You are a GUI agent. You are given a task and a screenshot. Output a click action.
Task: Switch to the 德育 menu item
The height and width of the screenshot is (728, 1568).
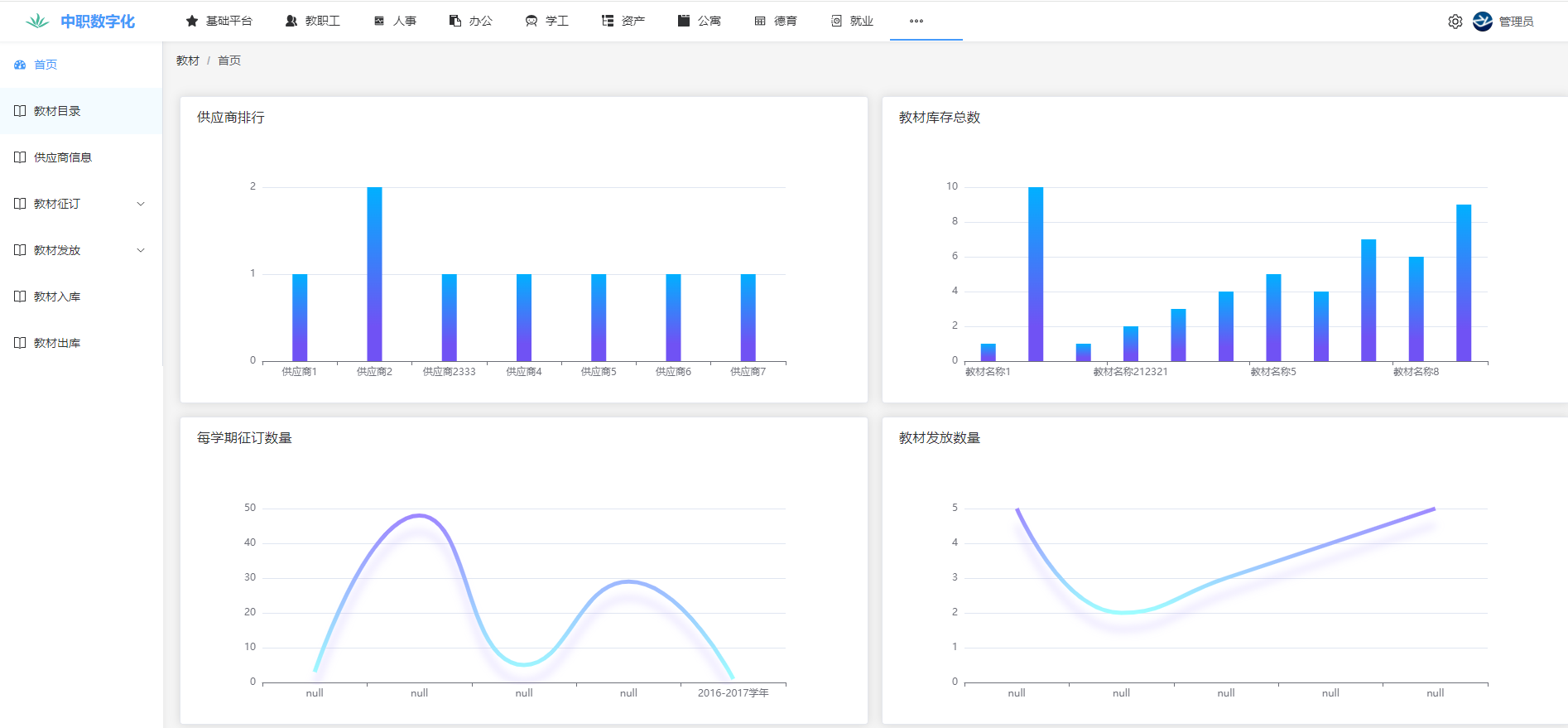point(777,21)
